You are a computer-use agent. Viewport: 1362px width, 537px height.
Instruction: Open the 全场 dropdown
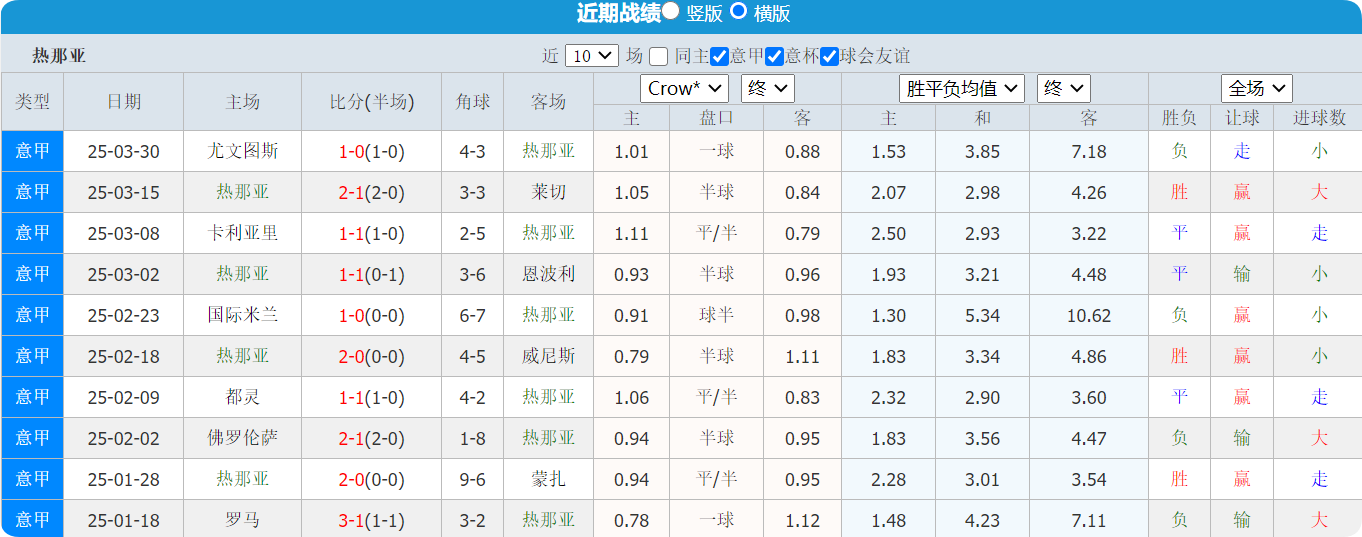[1256, 88]
